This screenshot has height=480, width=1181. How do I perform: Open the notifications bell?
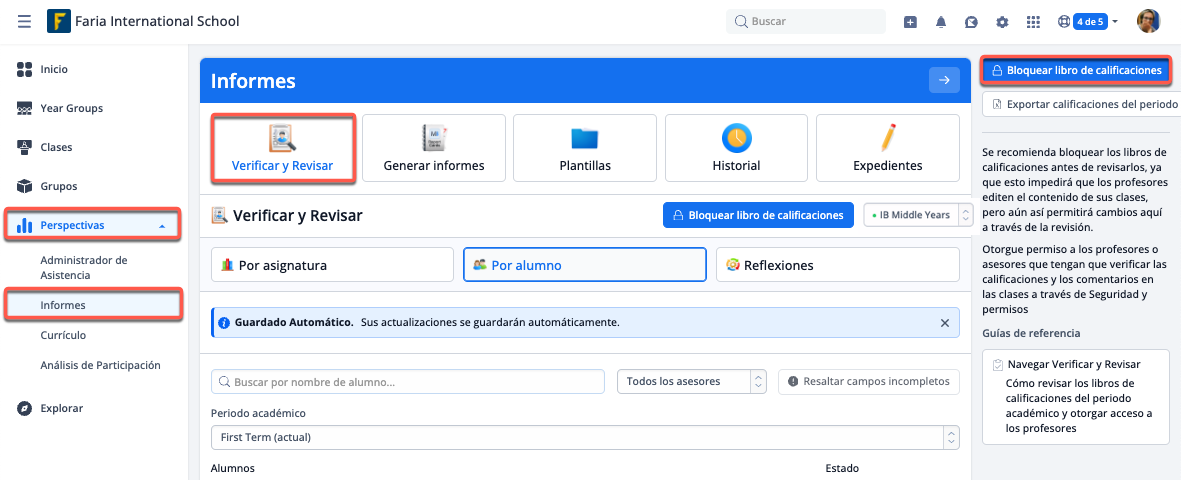tap(941, 22)
